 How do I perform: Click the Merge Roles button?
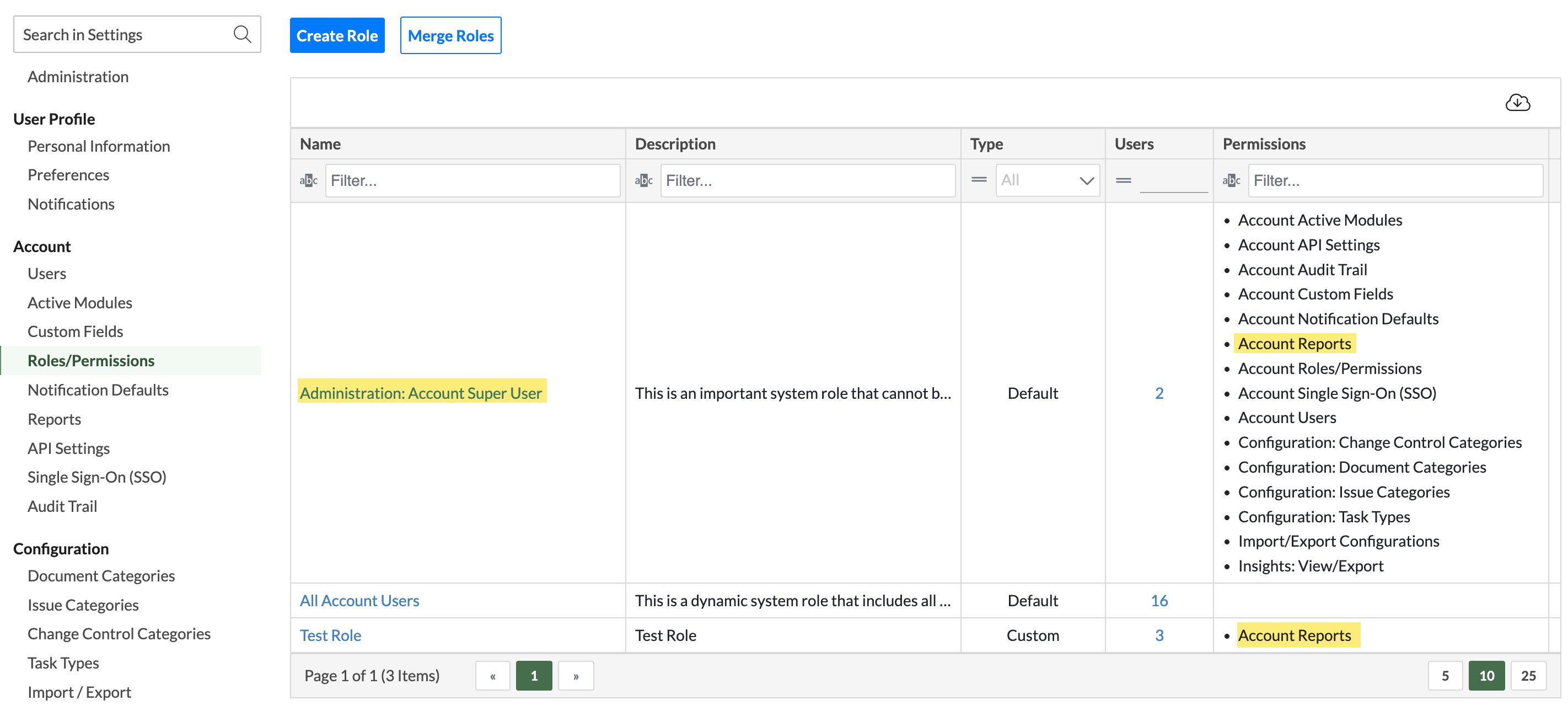point(450,35)
